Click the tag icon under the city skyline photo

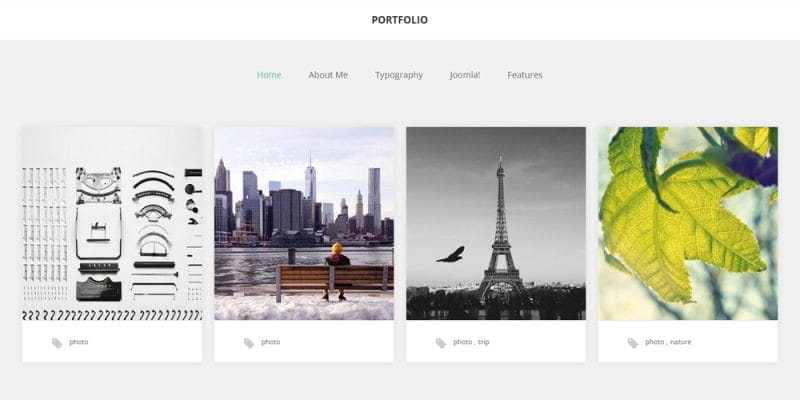click(x=248, y=343)
